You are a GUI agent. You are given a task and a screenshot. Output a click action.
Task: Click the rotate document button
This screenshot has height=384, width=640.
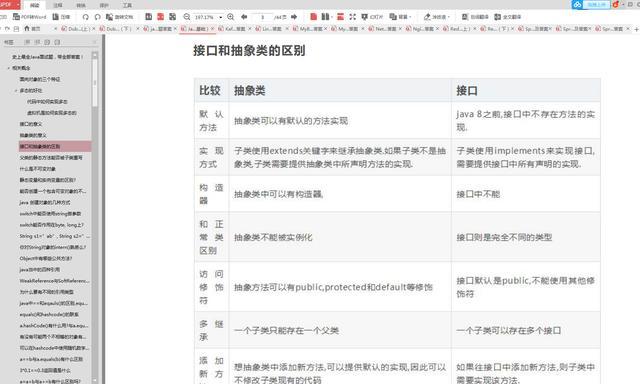coord(120,17)
